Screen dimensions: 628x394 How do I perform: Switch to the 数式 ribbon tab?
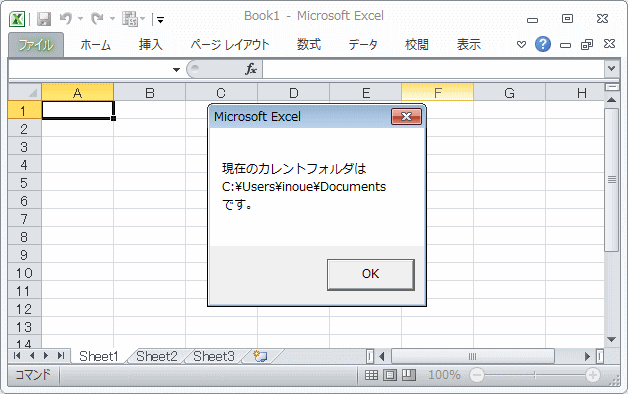(x=309, y=45)
